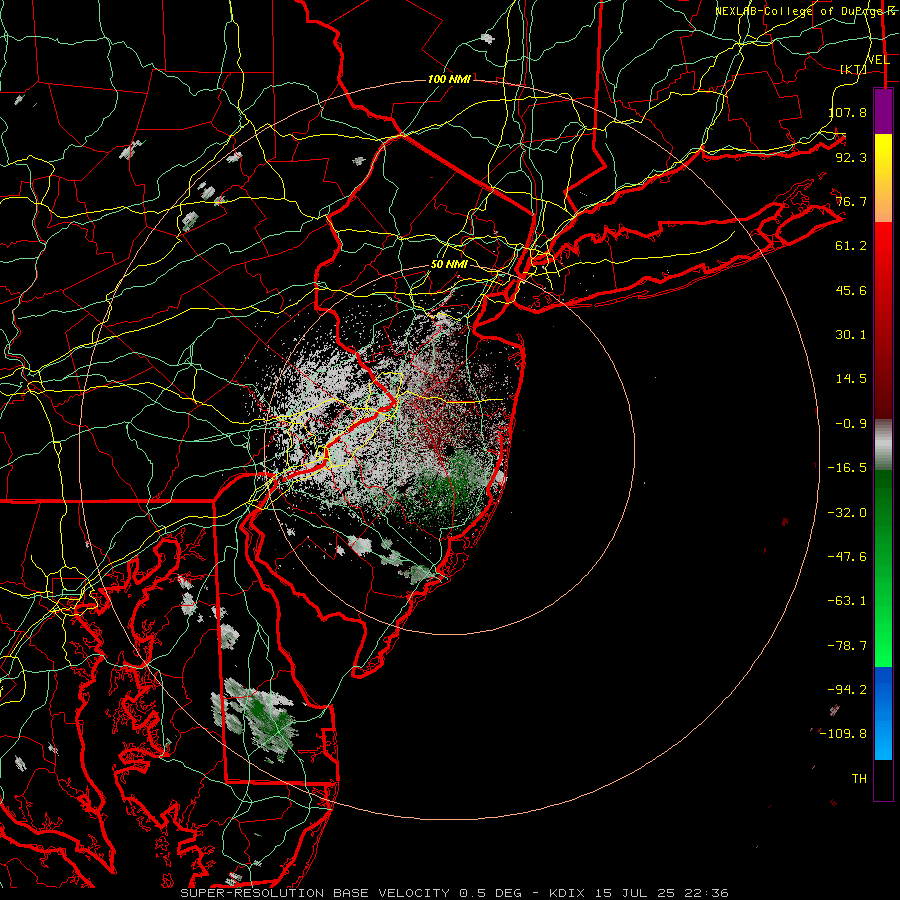Click the -47.6 legend value
900x900 pixels.
(847, 557)
